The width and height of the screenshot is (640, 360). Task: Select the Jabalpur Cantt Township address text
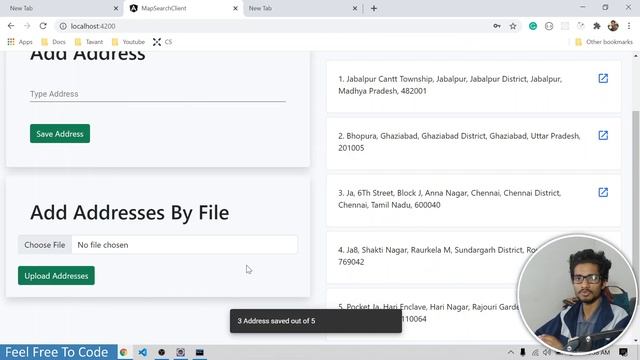tap(450, 85)
